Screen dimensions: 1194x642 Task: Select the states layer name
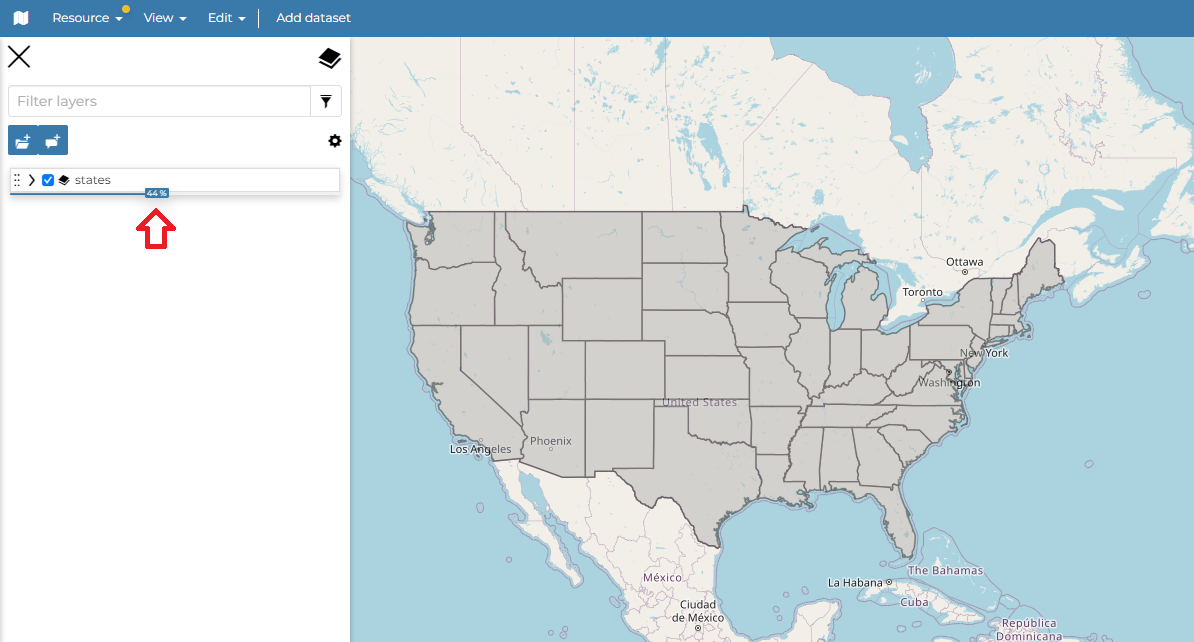point(93,180)
